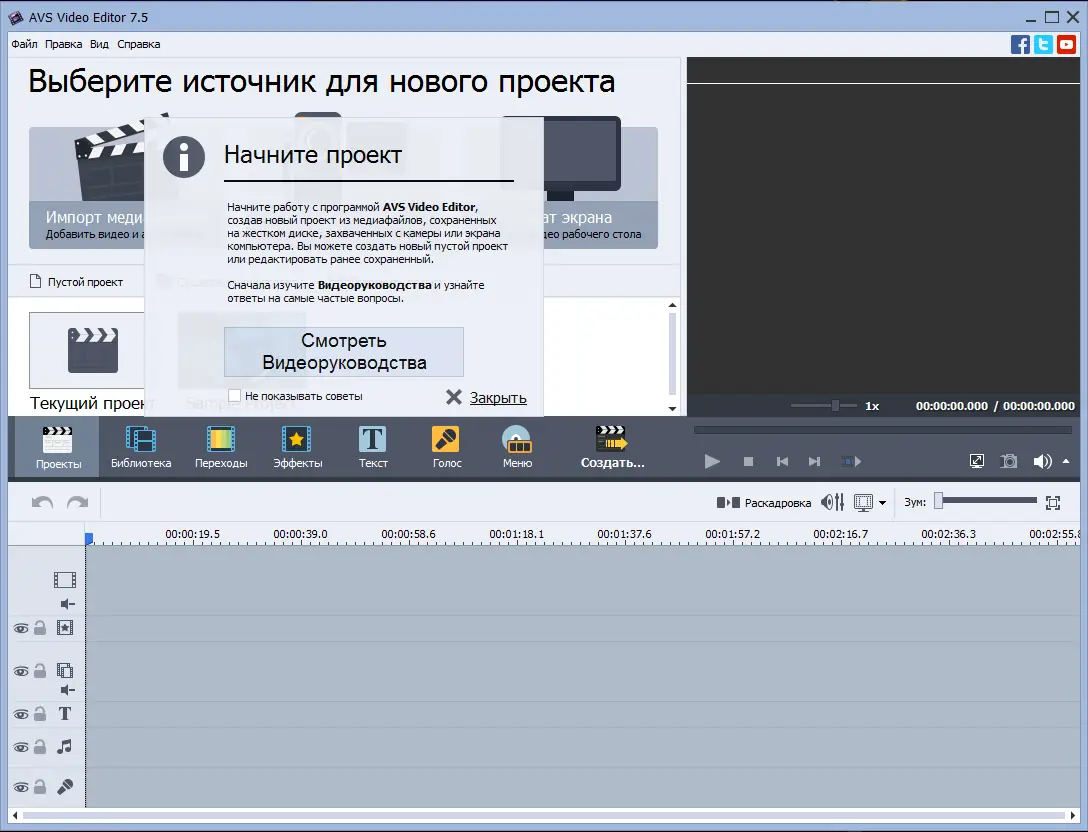Switch preview to fullscreen mode

pos(977,461)
